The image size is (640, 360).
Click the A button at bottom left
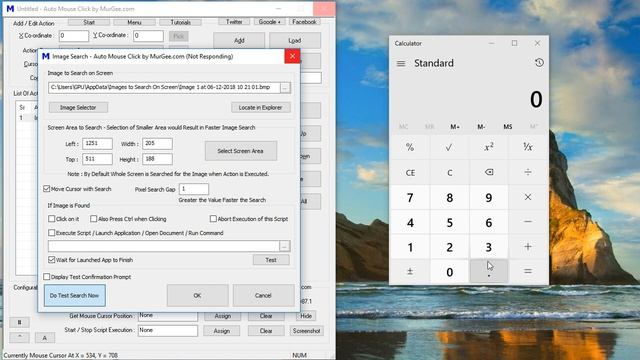(x=44, y=338)
